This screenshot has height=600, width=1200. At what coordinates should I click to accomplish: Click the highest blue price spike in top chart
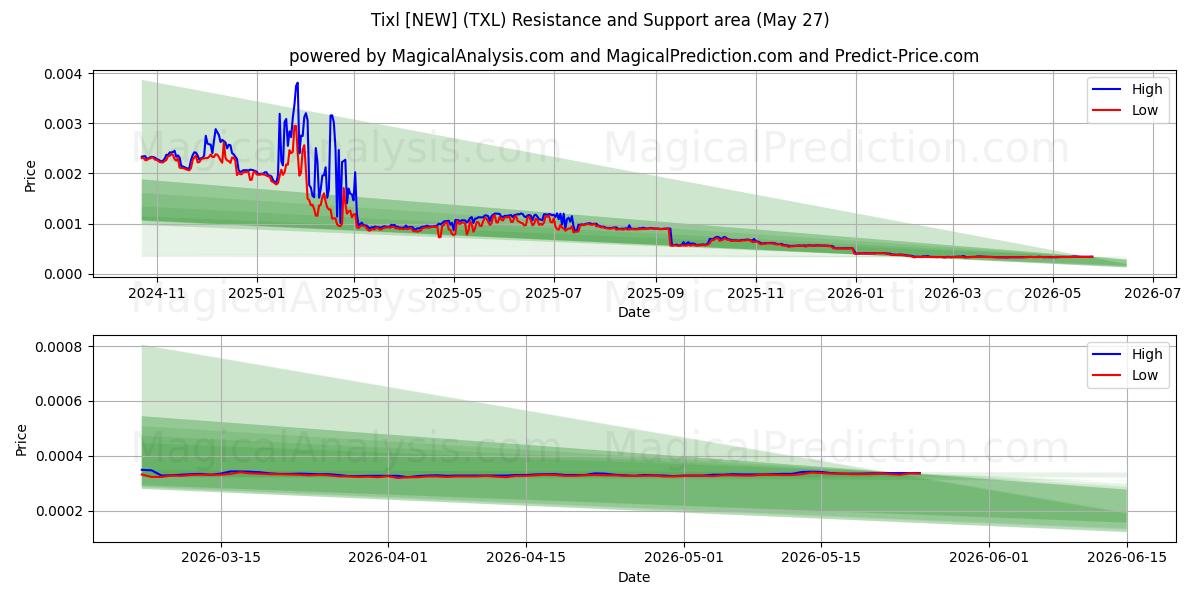coord(297,84)
